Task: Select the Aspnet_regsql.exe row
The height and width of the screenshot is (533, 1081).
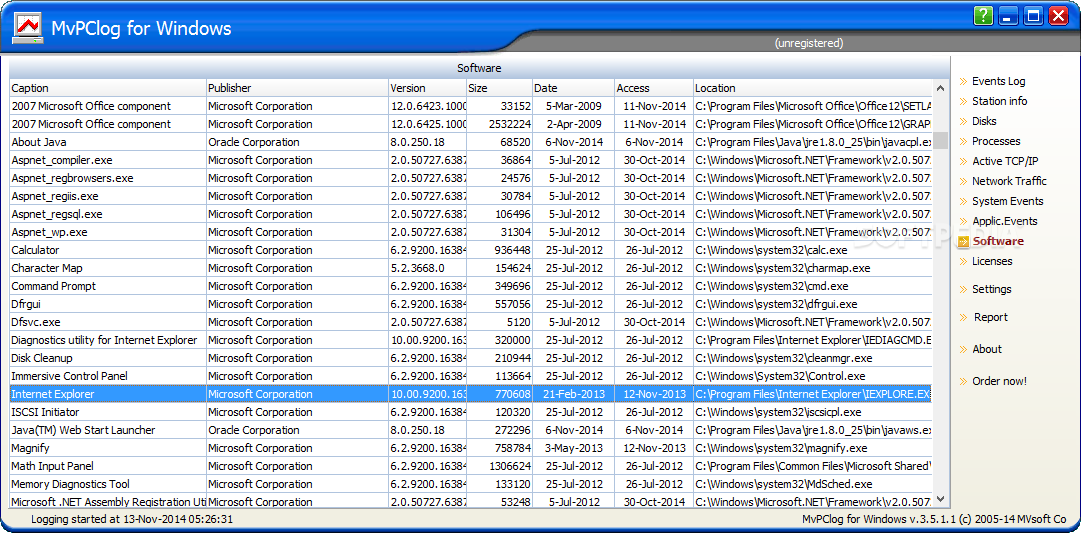Action: click(471, 214)
